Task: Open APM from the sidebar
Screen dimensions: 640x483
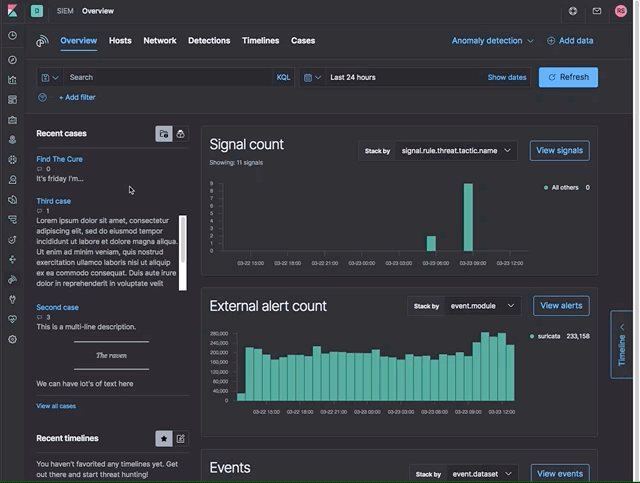Action: [x=12, y=220]
